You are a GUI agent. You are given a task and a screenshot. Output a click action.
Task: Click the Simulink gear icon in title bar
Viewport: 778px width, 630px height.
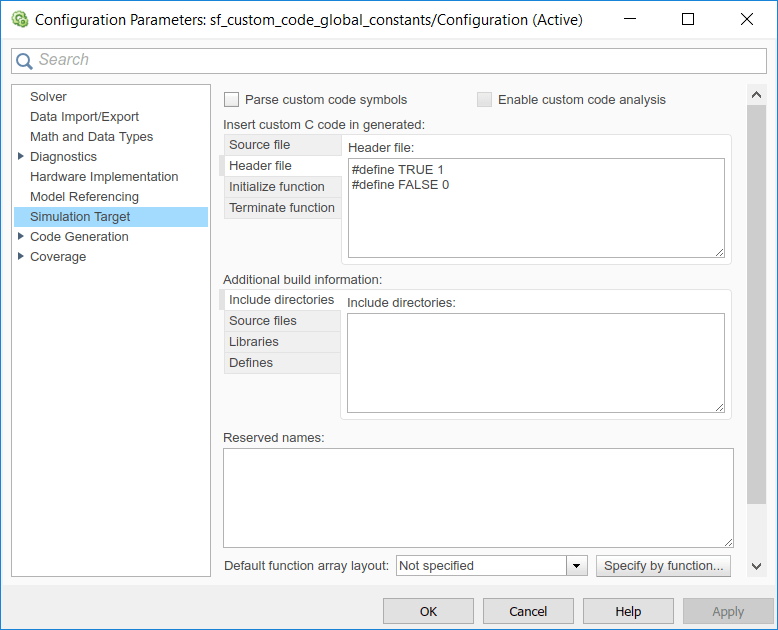point(20,19)
